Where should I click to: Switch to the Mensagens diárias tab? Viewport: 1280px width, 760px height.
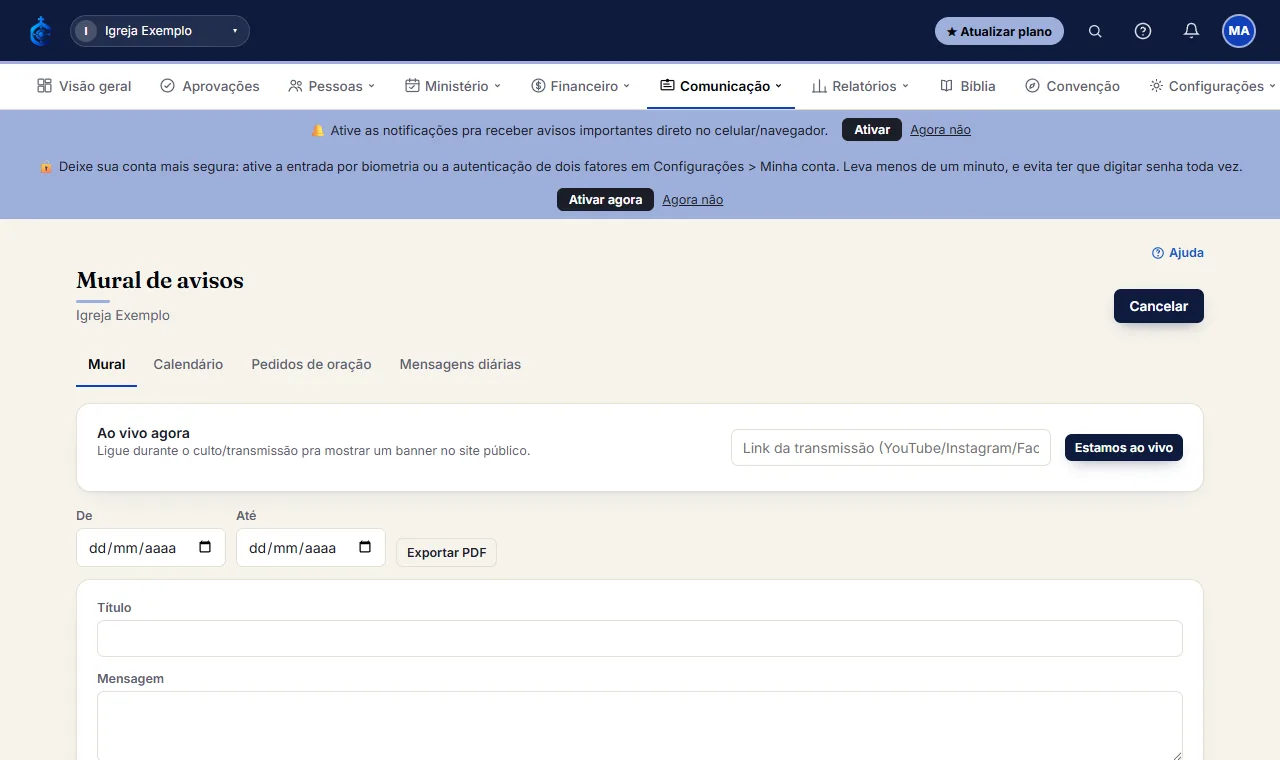[460, 365]
